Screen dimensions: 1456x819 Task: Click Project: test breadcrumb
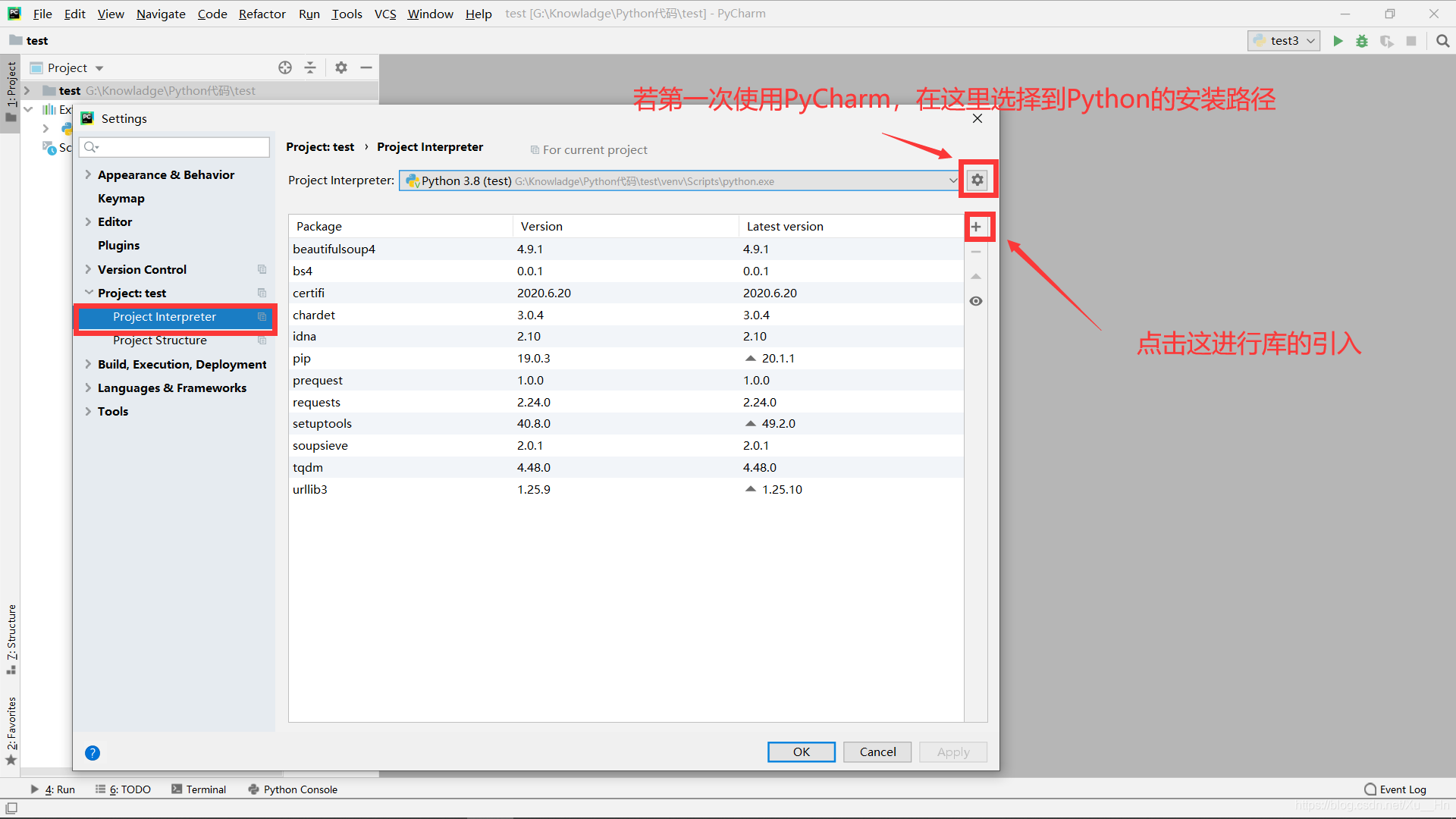click(320, 147)
